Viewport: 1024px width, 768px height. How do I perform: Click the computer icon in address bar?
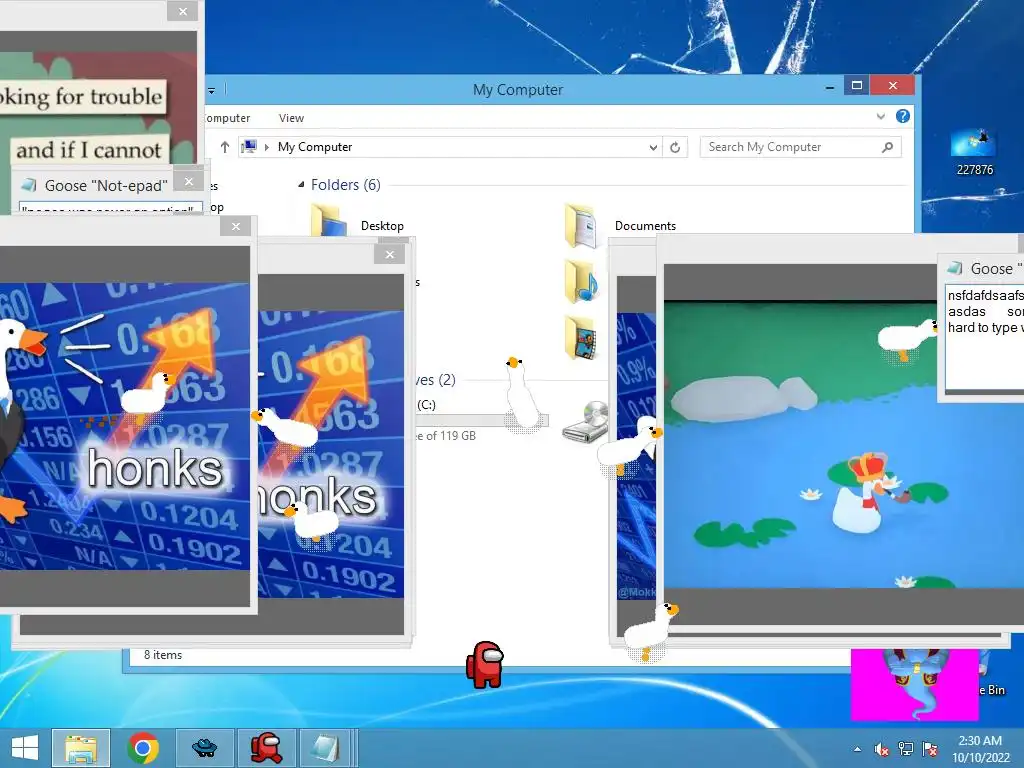point(248,147)
